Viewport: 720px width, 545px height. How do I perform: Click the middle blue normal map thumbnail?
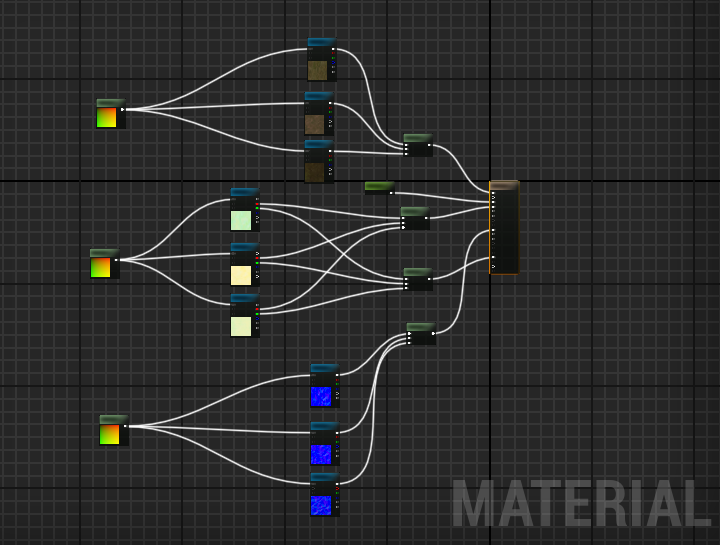pos(321,454)
